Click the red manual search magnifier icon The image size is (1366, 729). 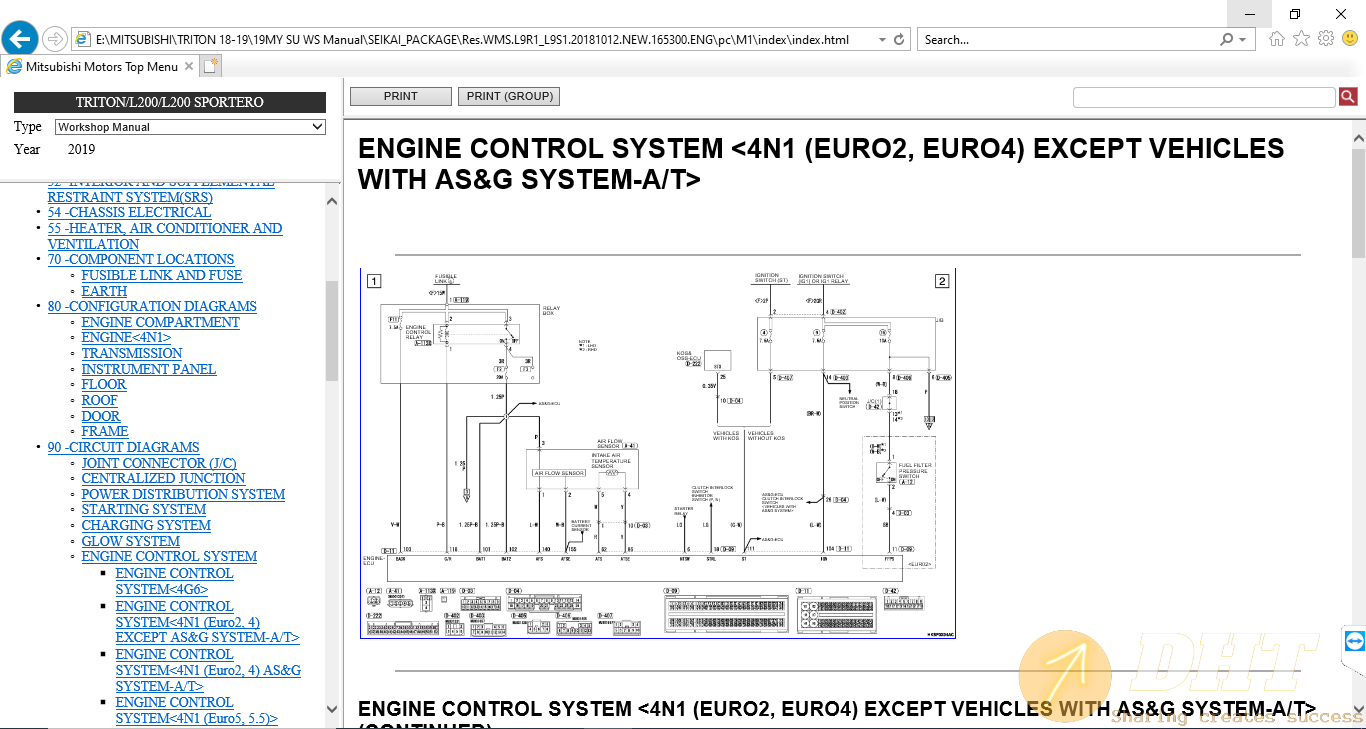pyautogui.click(x=1347, y=96)
